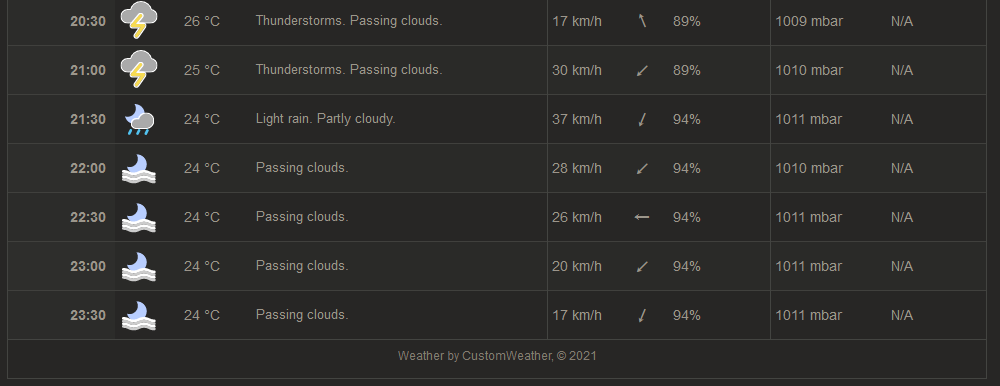Image resolution: width=1000 pixels, height=386 pixels.
Task: Click the passing clouds icon at 23:30
Action: pyautogui.click(x=139, y=316)
